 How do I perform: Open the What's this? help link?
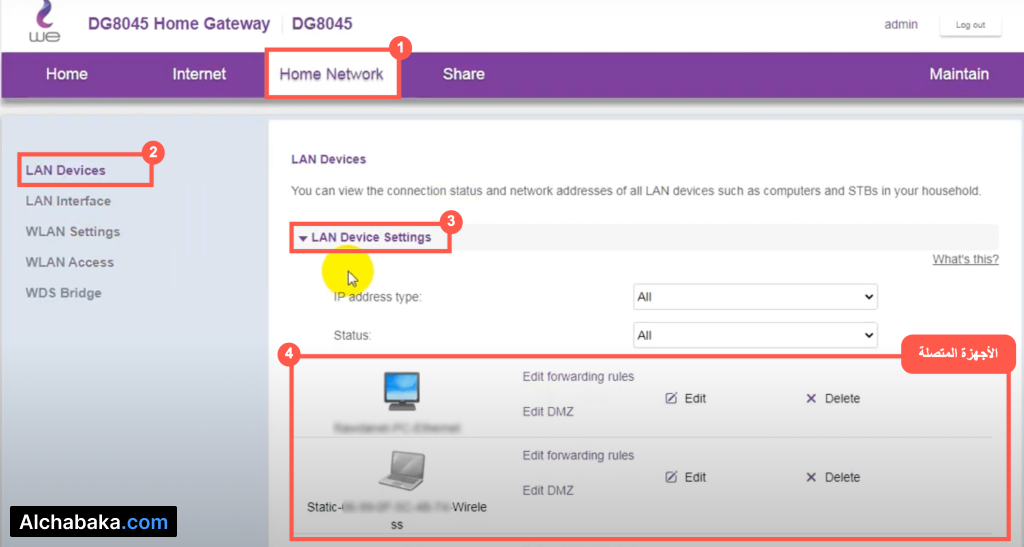965,259
